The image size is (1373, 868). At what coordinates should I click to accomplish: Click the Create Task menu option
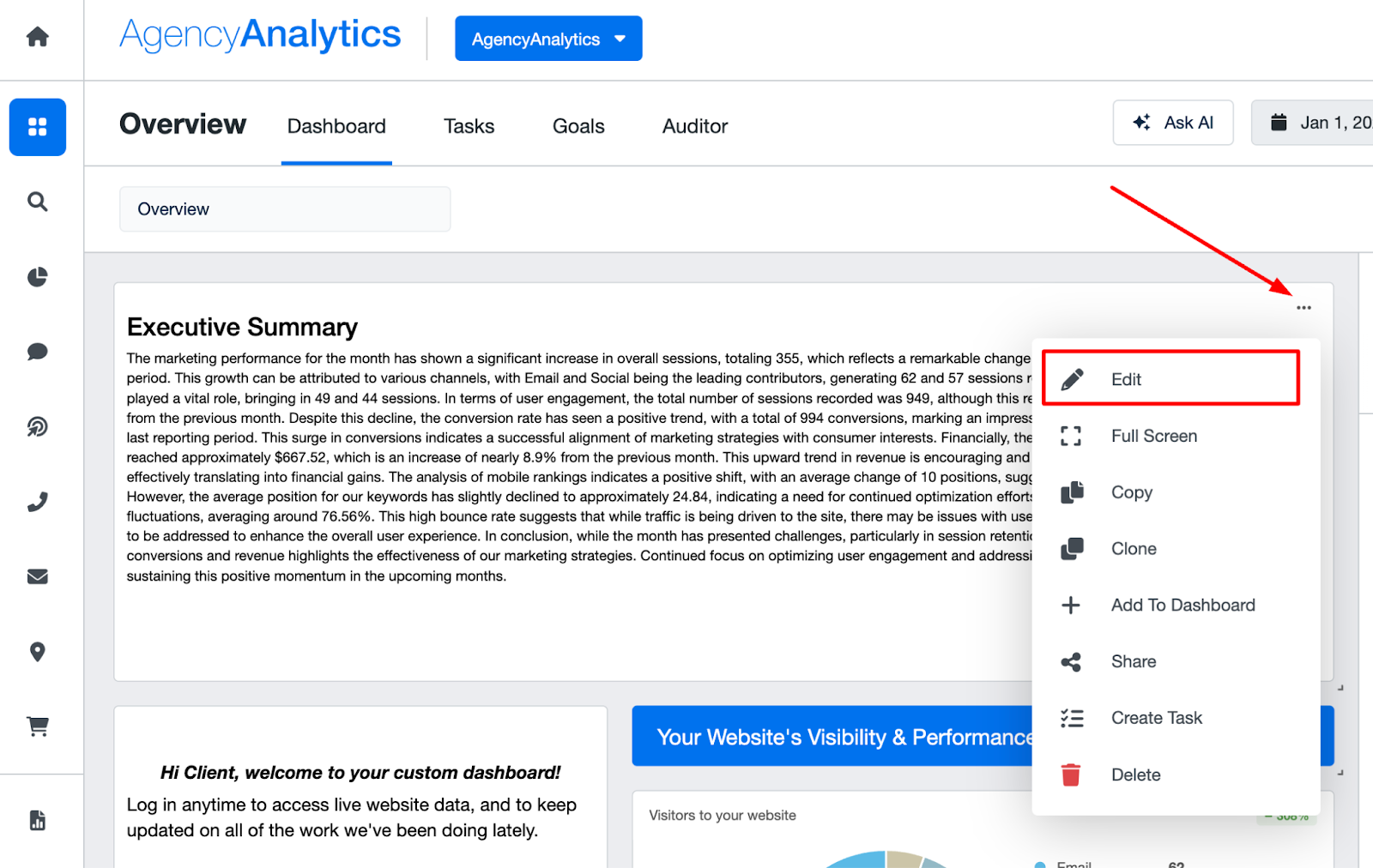point(1156,718)
